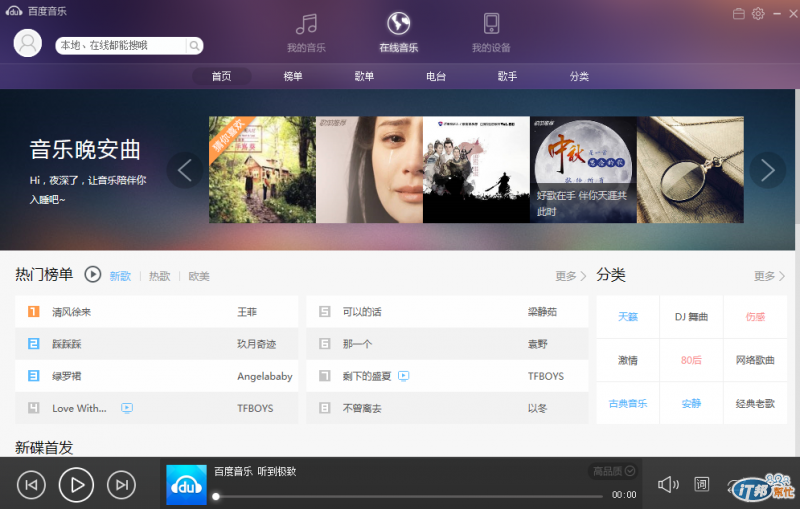
Task: Select song Love With...
Action: coord(79,408)
